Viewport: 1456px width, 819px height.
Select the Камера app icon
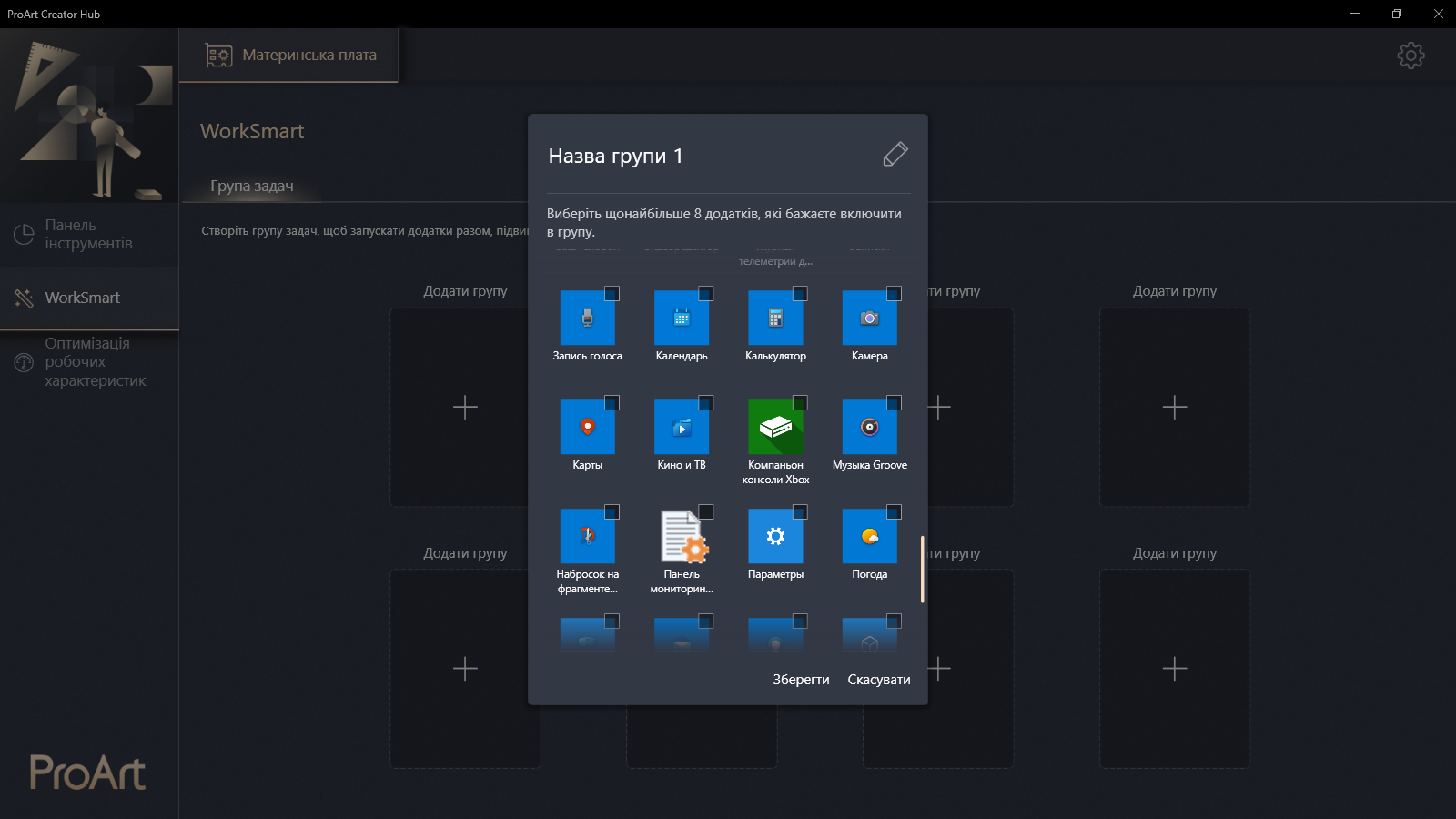click(870, 318)
